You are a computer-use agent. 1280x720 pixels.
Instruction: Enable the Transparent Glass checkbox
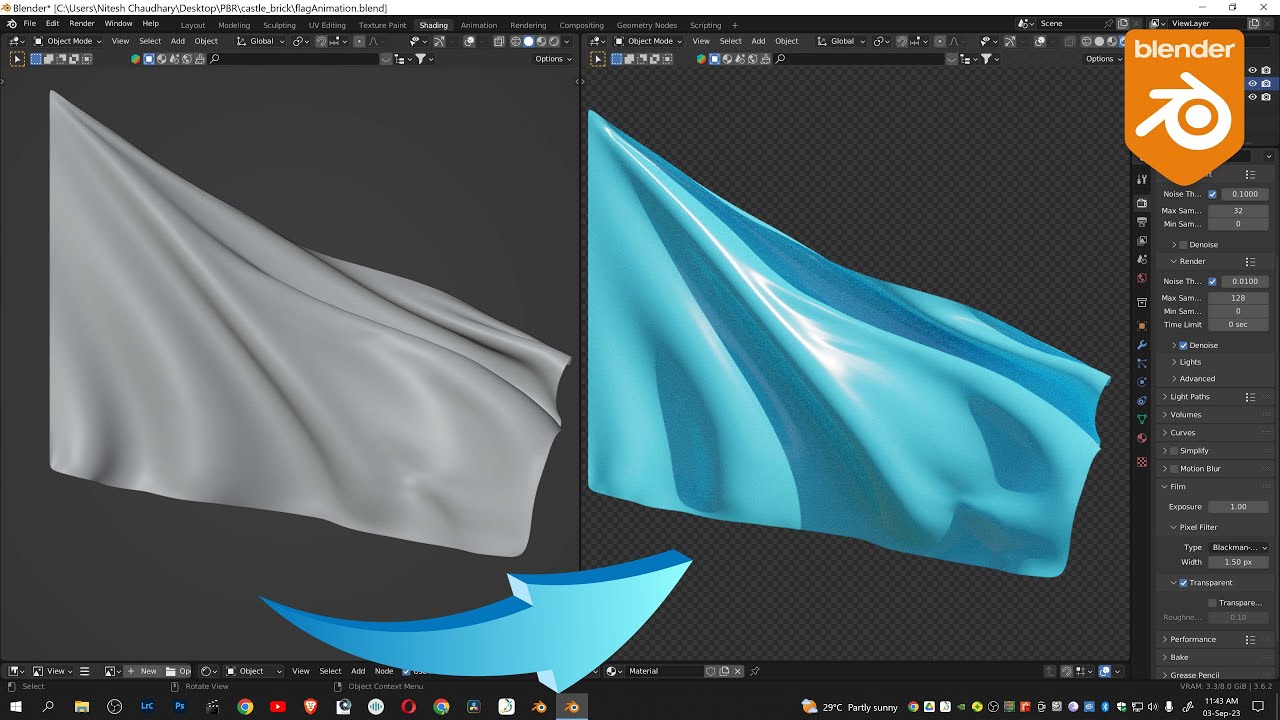[x=1213, y=603]
